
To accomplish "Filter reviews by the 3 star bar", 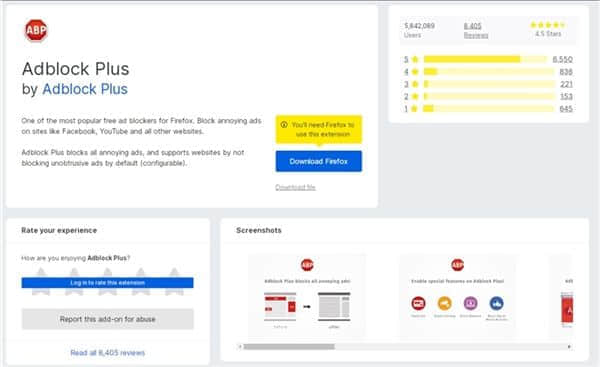I will pyautogui.click(x=489, y=84).
